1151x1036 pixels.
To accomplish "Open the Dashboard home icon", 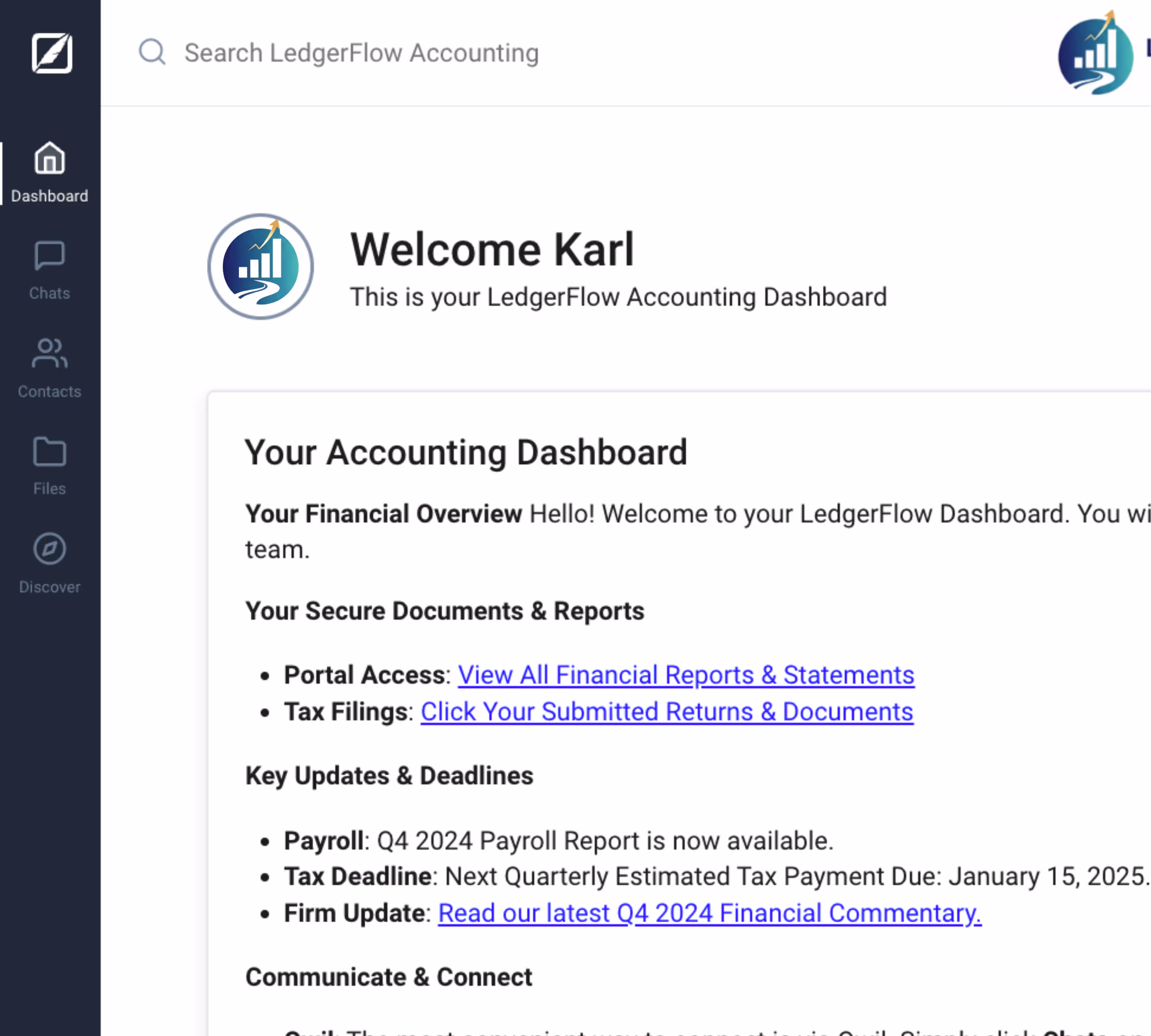I will point(49,158).
